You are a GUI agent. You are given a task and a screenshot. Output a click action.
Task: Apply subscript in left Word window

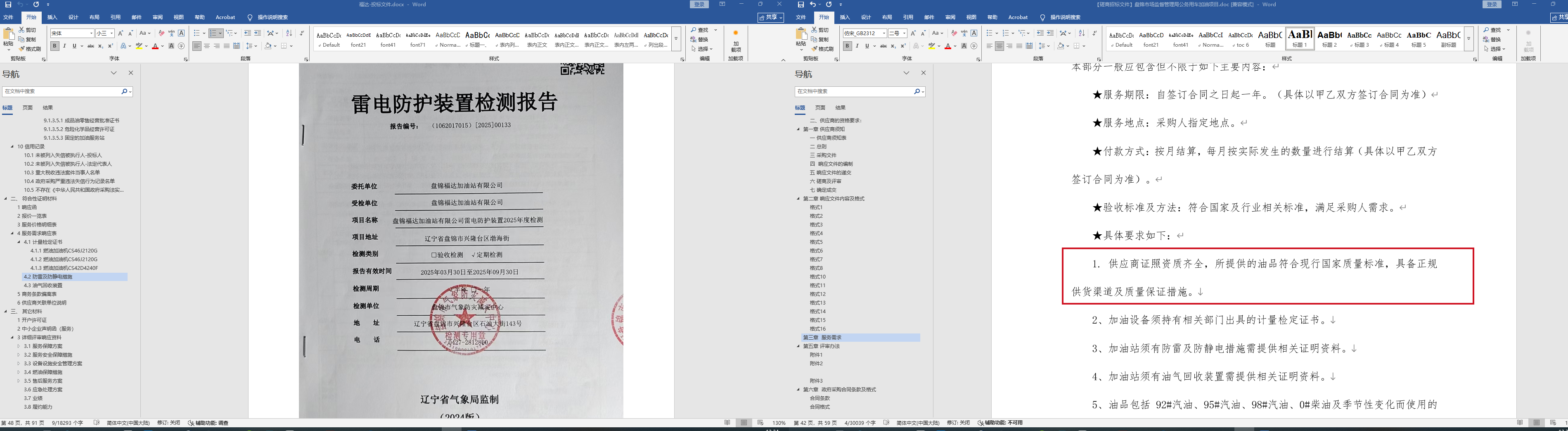click(x=100, y=46)
